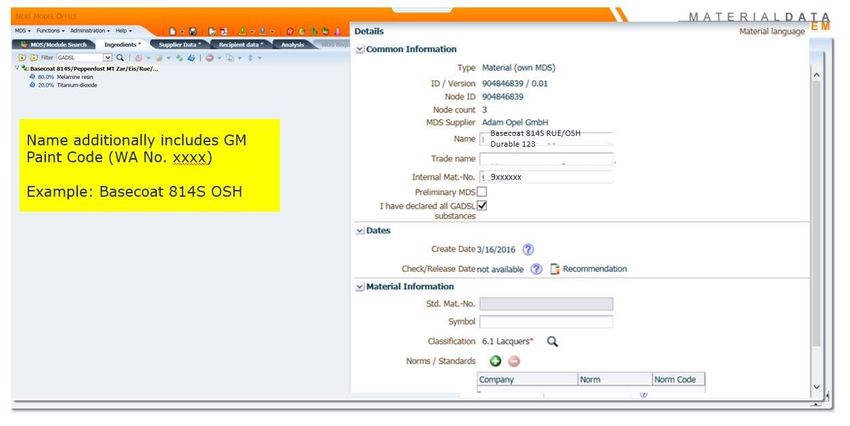Click the magnifier search icon beside GADSL filter
Viewport: 850px width, 426px height.
(120, 57)
